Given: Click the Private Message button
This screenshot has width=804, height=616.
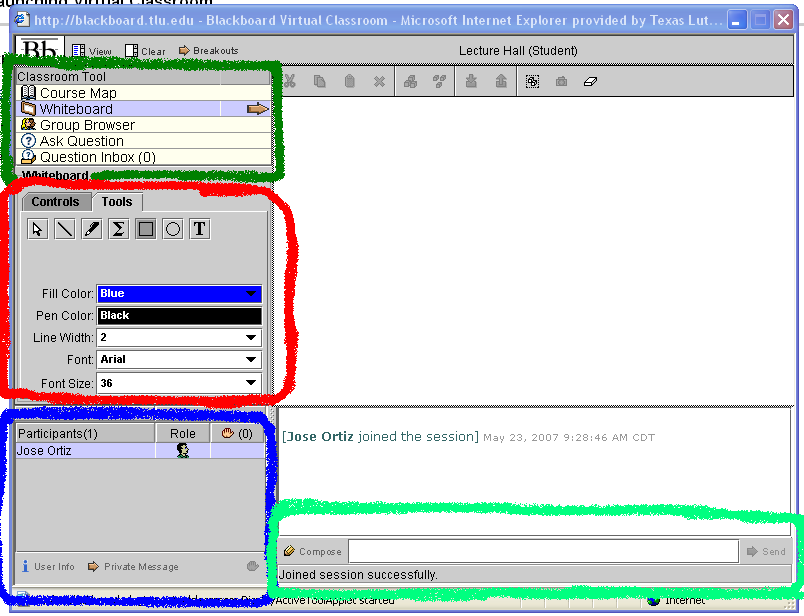Looking at the screenshot, I should 133,566.
